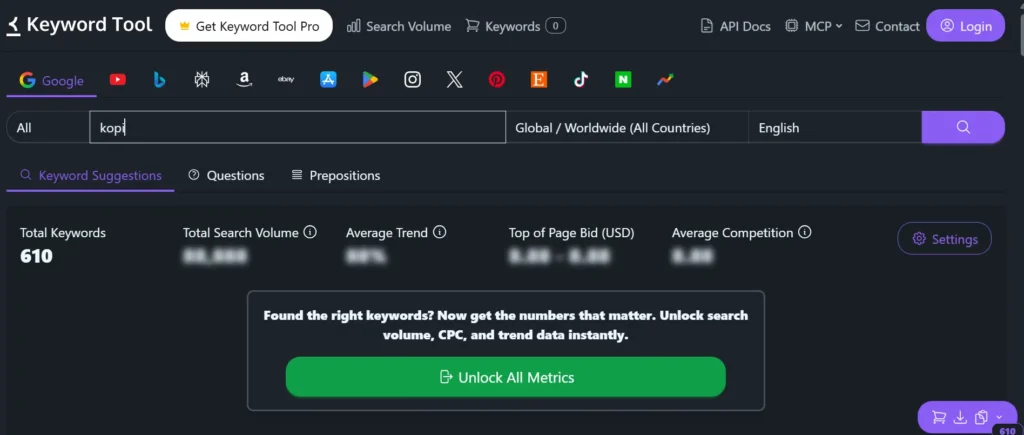Screen dimensions: 1024x435
Task: Open the Google Trends platform icon
Action: coord(665,80)
